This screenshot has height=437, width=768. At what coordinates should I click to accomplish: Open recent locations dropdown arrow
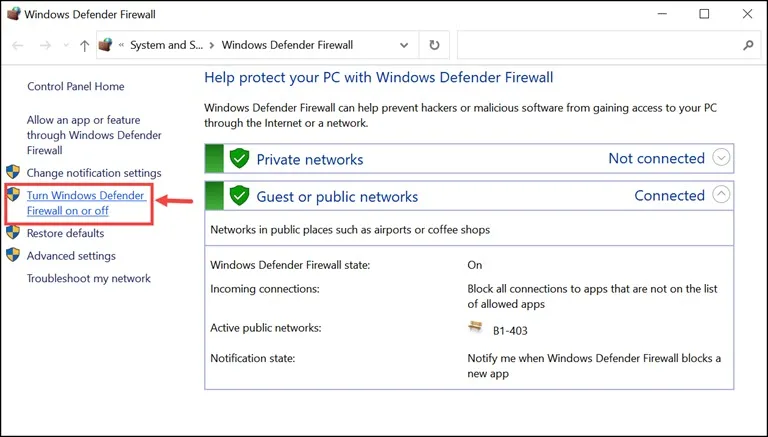tap(66, 46)
